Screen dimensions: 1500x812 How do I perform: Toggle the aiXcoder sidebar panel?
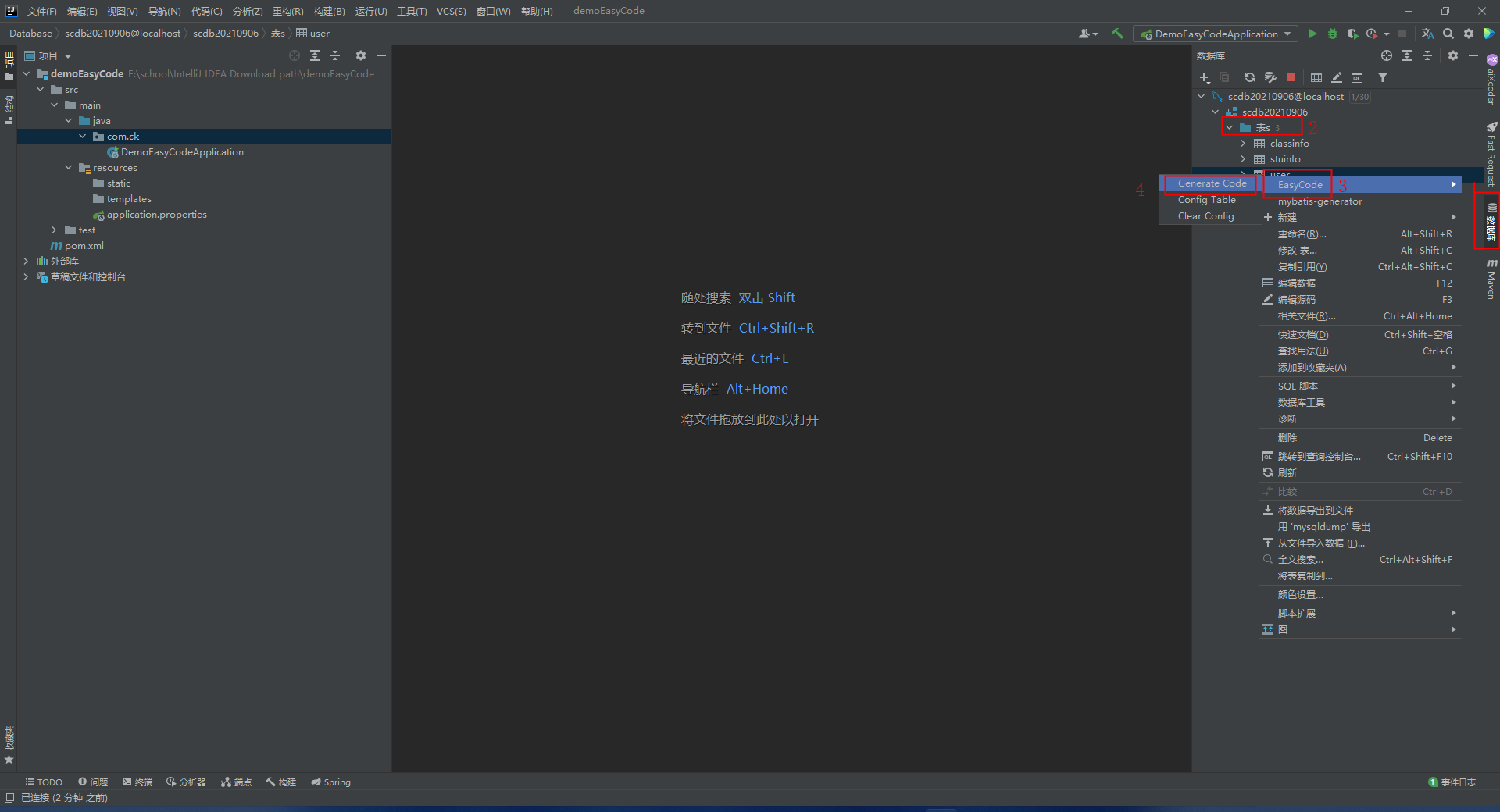[1492, 78]
